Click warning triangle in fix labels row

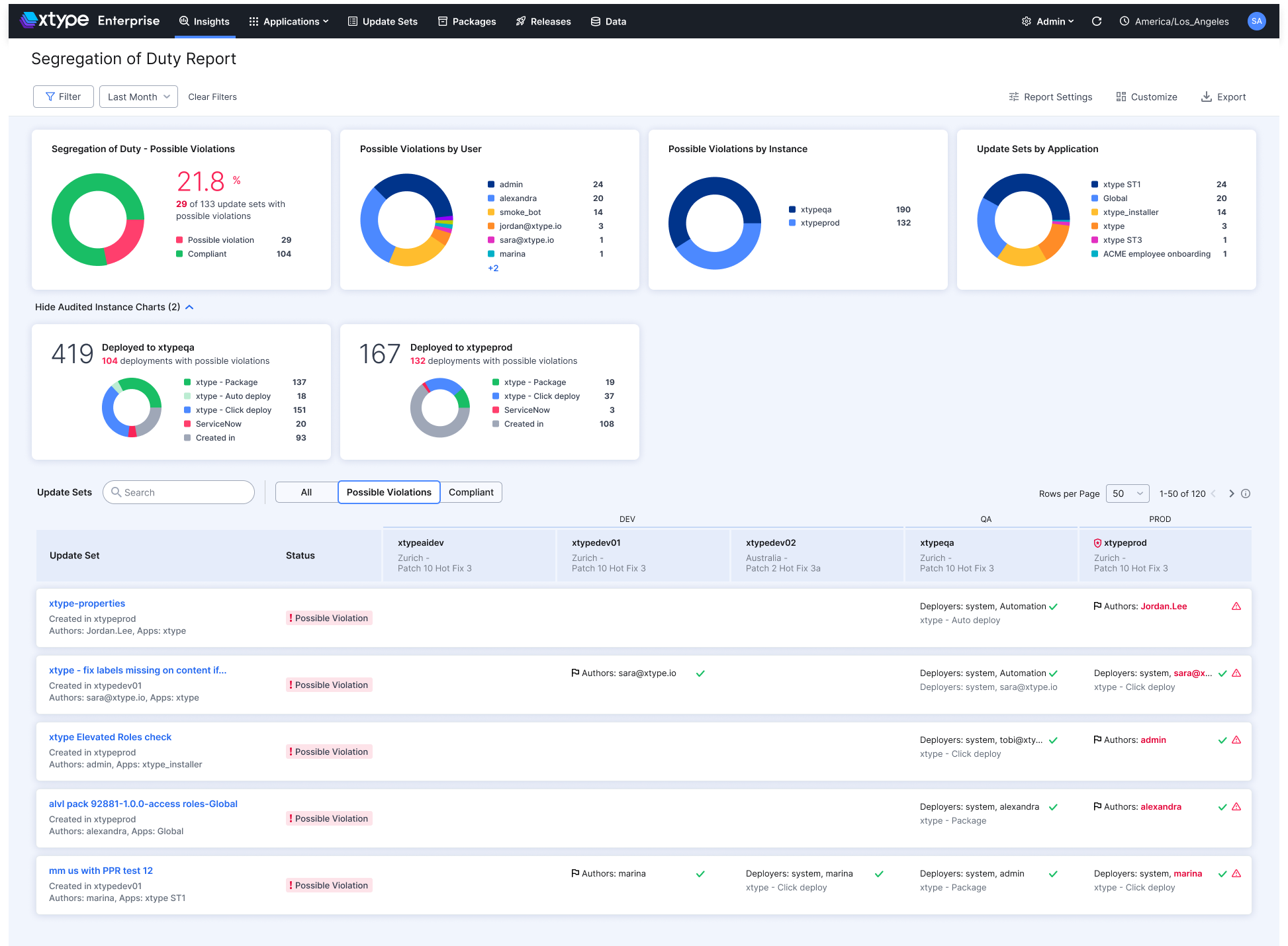tap(1236, 673)
